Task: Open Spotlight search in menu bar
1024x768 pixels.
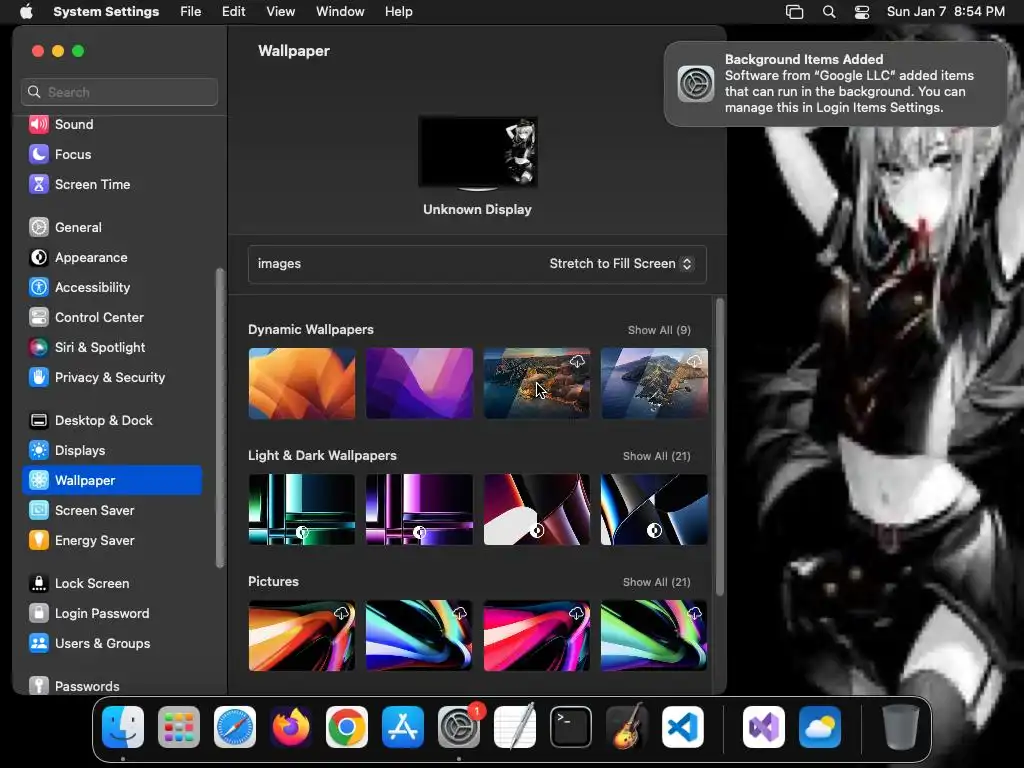Action: [x=829, y=12]
